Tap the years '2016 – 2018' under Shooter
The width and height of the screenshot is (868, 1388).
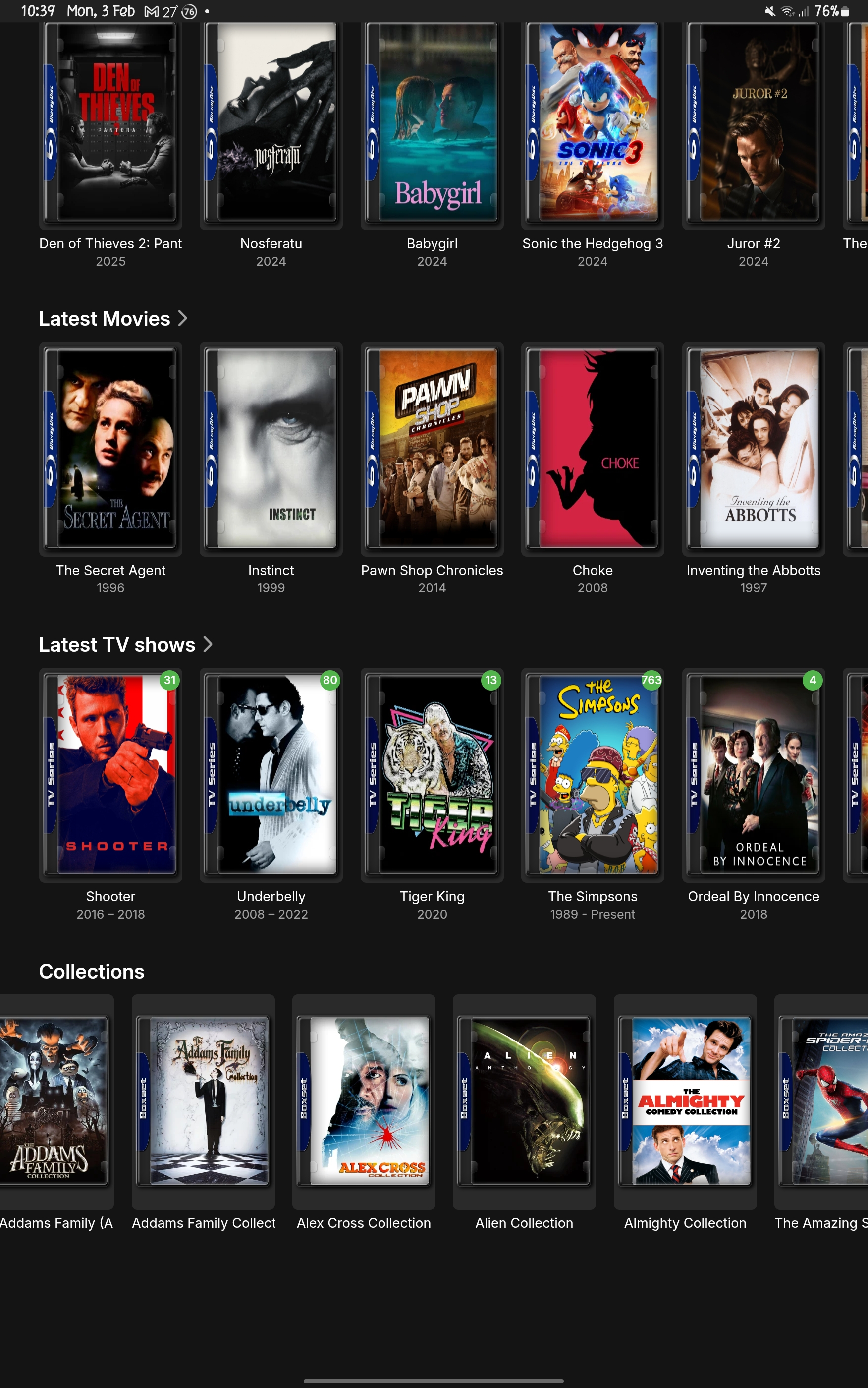tap(111, 914)
